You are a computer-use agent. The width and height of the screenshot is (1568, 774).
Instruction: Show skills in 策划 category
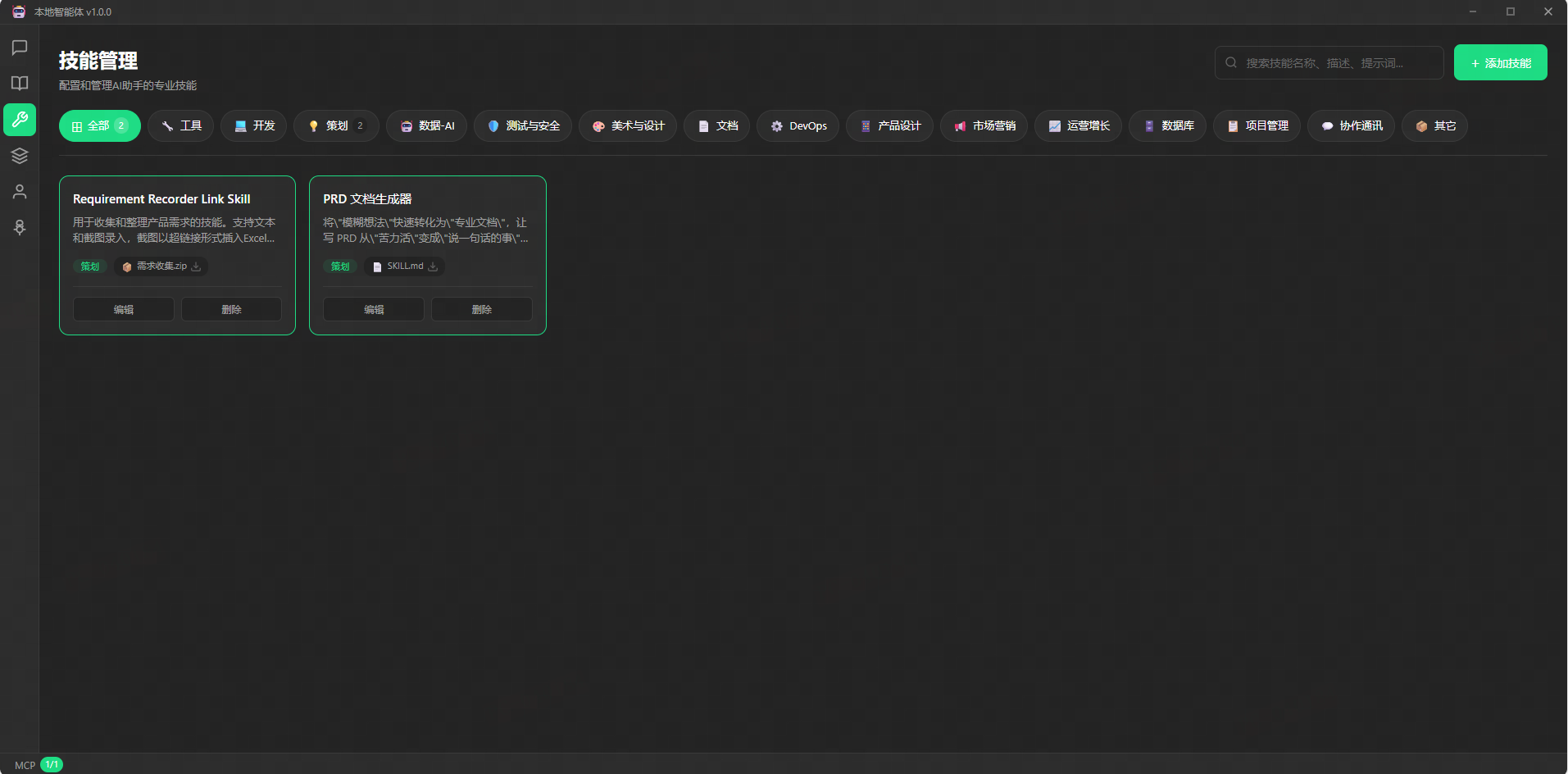[336, 126]
